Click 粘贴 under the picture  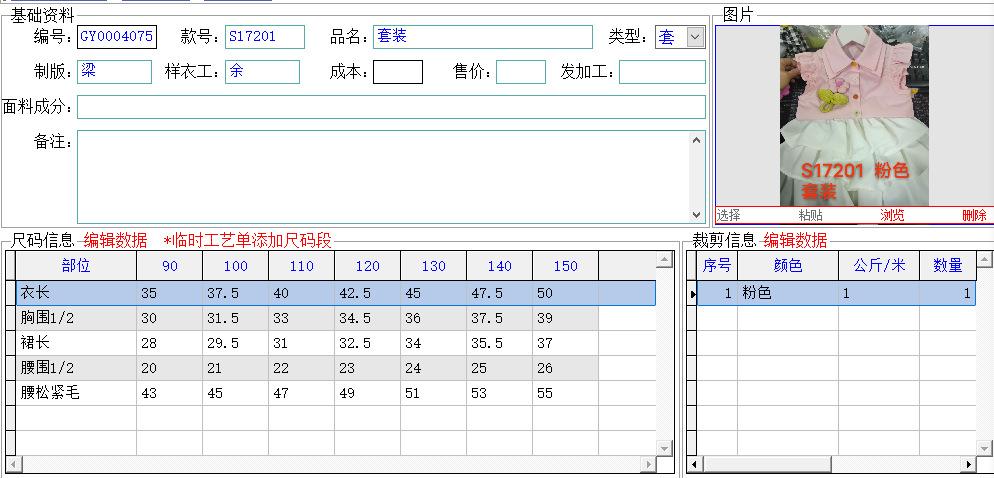tap(810, 215)
